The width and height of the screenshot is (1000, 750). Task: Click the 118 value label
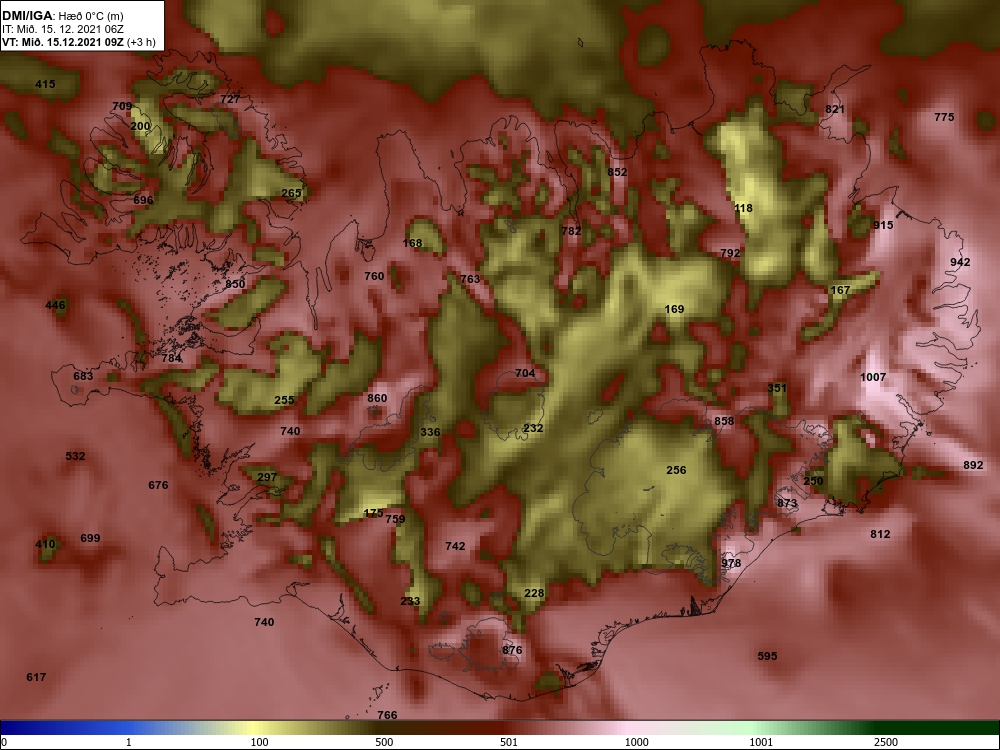click(743, 209)
